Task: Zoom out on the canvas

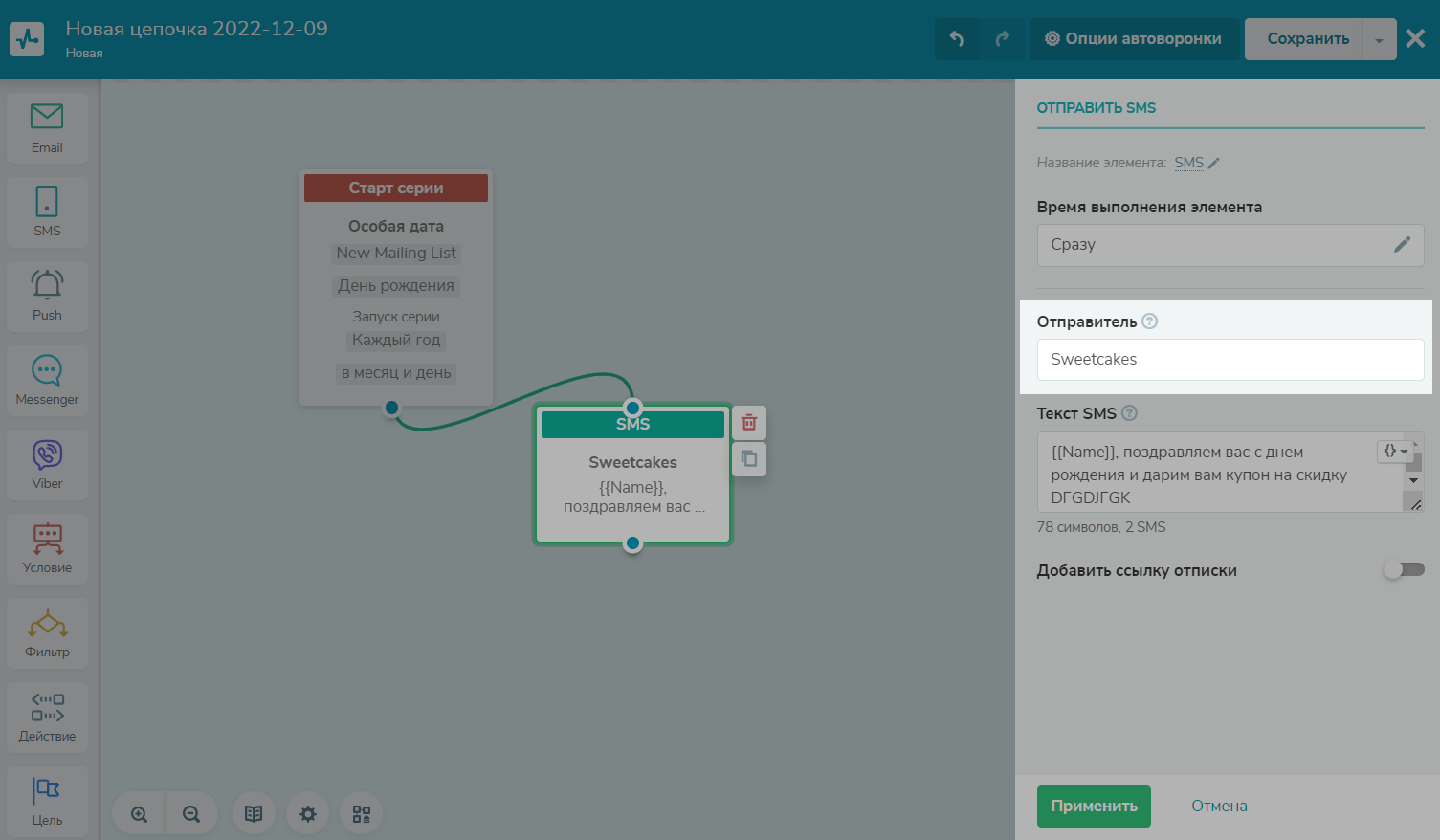Action: (x=191, y=814)
